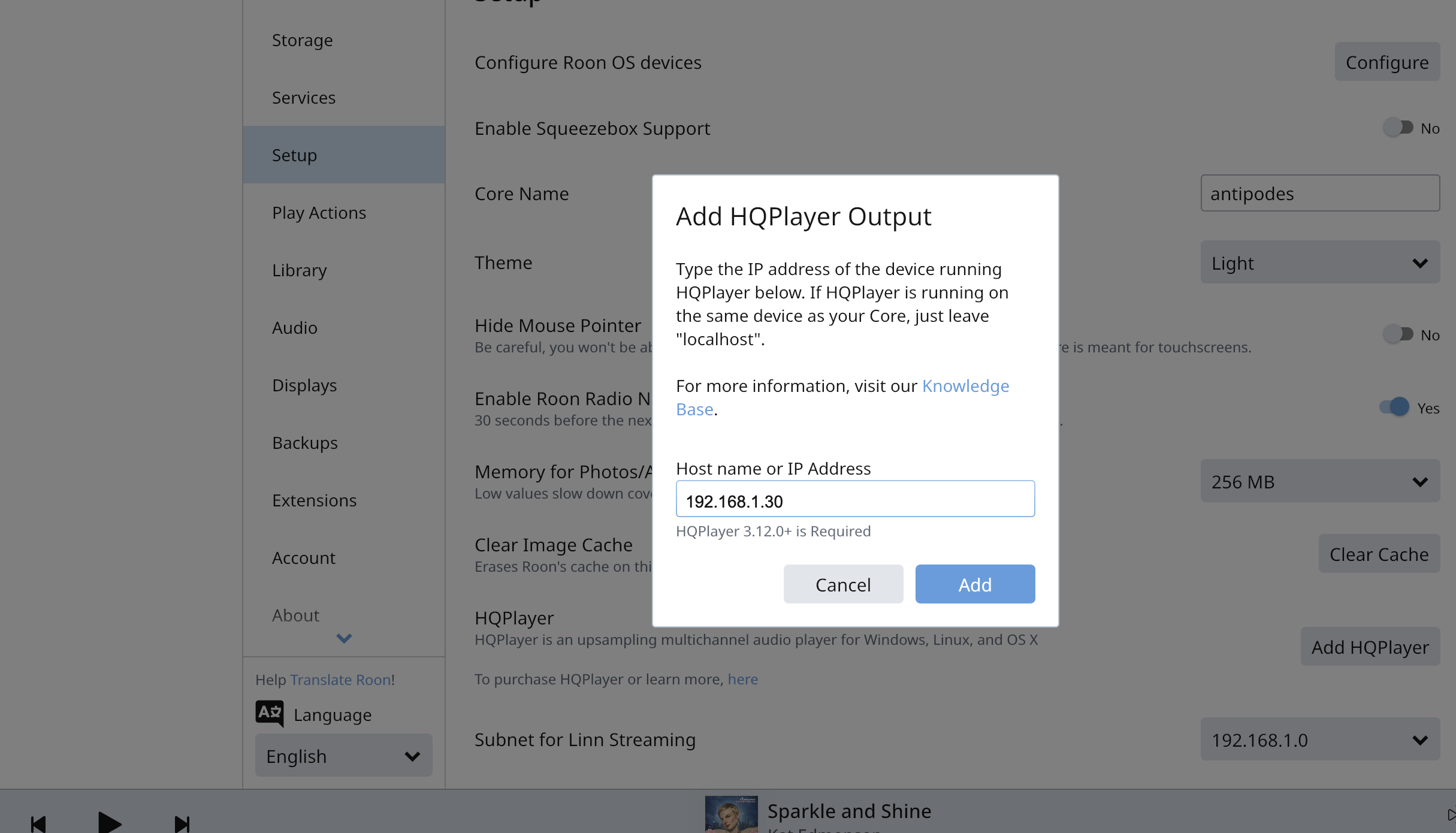Turn off Enable Roon Radio switch

(1394, 407)
